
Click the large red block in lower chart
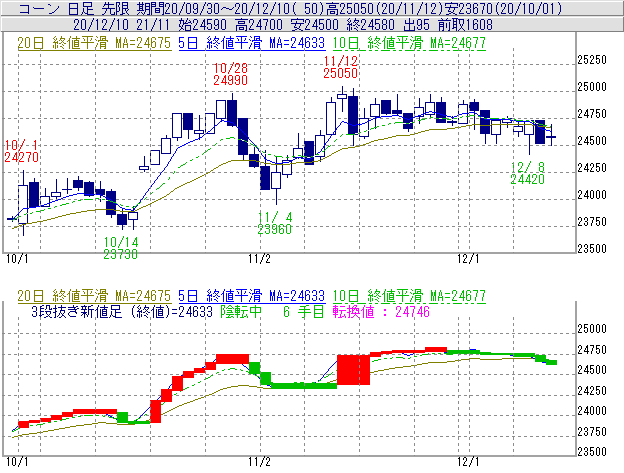tap(353, 370)
